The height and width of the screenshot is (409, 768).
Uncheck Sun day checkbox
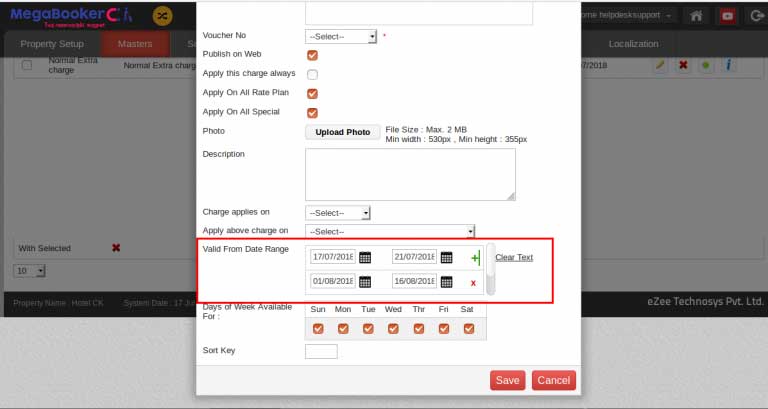coord(318,329)
